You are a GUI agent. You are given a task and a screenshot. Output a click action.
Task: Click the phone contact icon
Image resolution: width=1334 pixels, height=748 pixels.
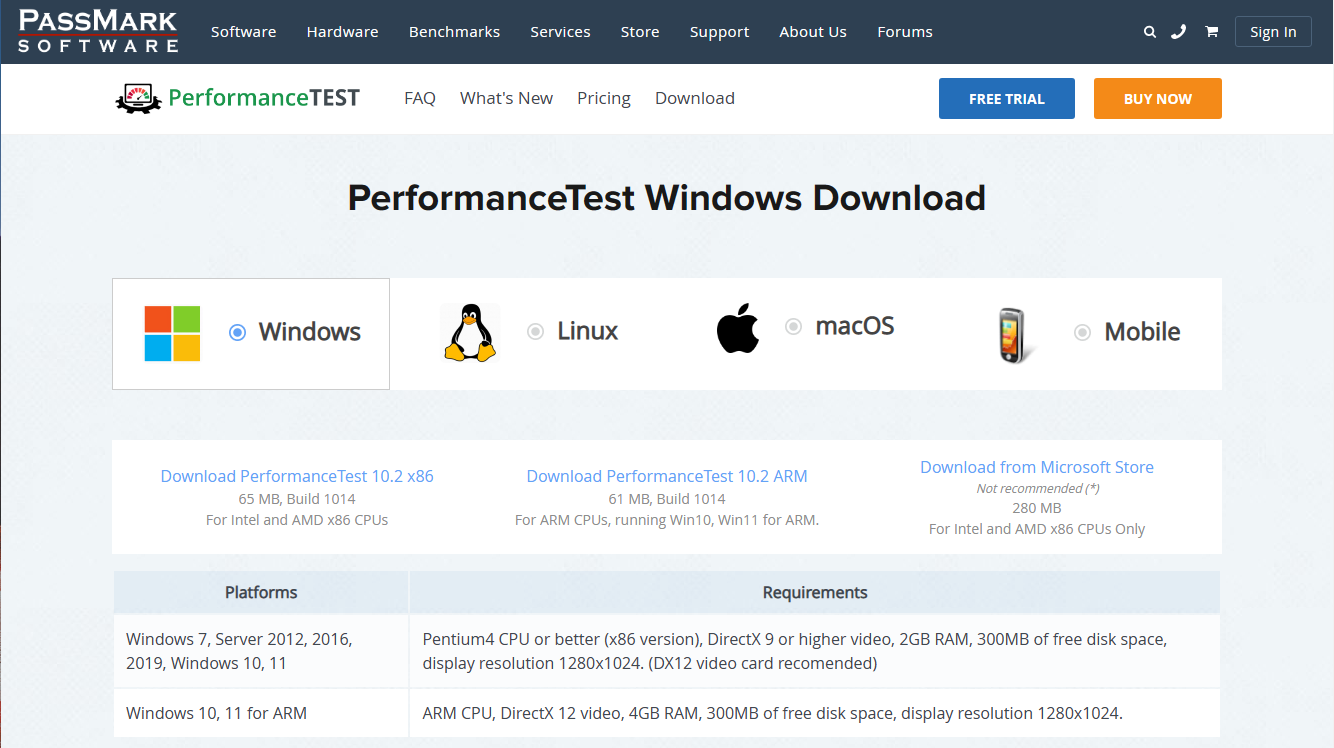click(x=1179, y=32)
